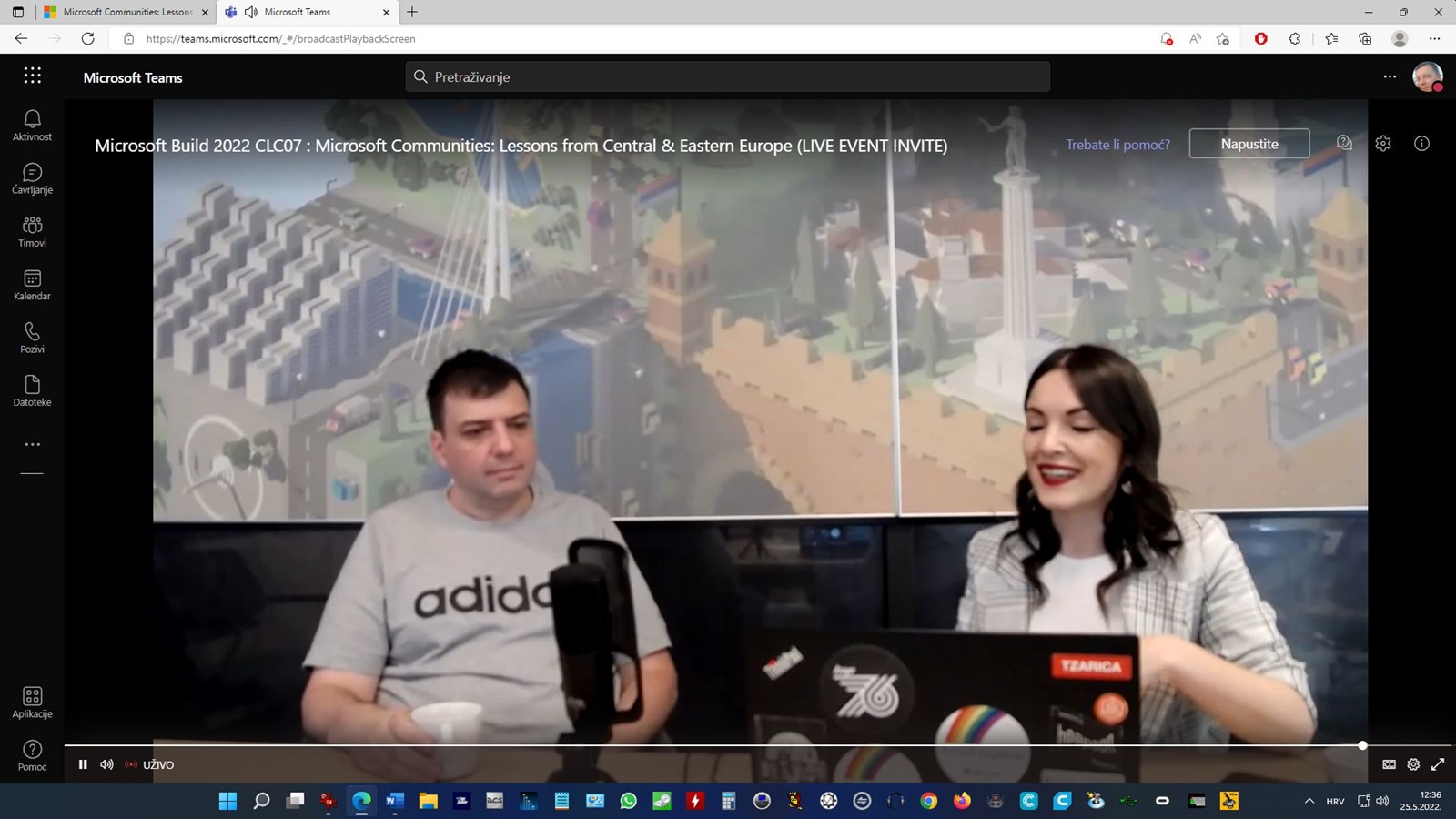Enter fullscreen video mode
The height and width of the screenshot is (819, 1456).
point(1438,764)
